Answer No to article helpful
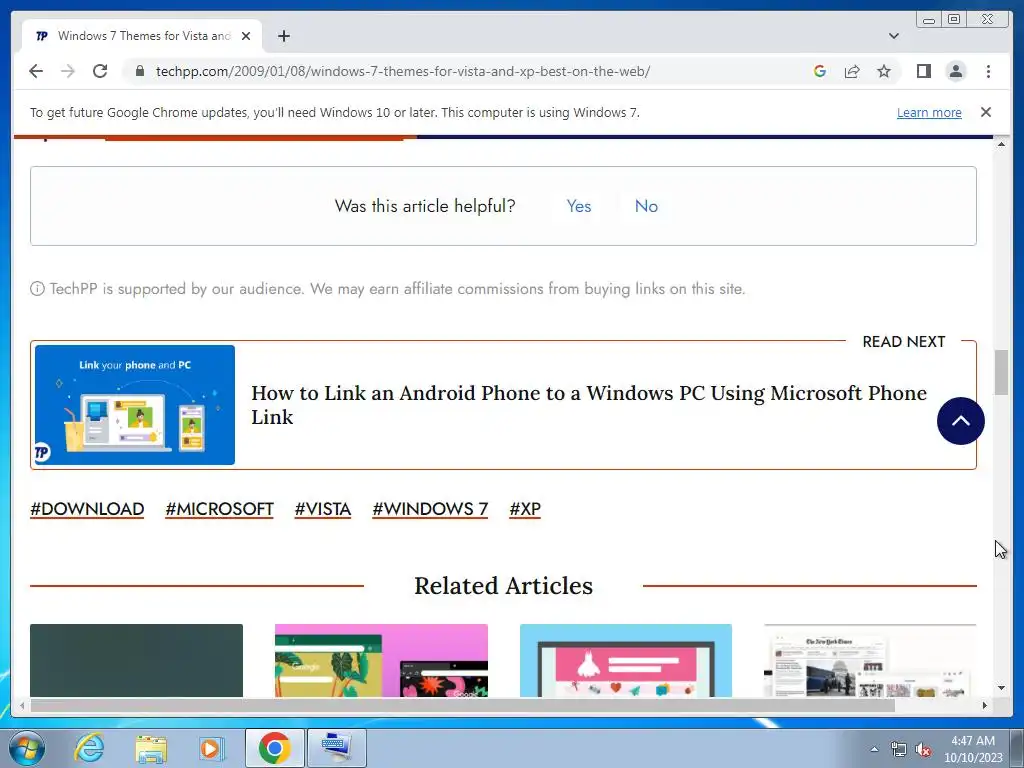The image size is (1024, 768). coord(646,206)
